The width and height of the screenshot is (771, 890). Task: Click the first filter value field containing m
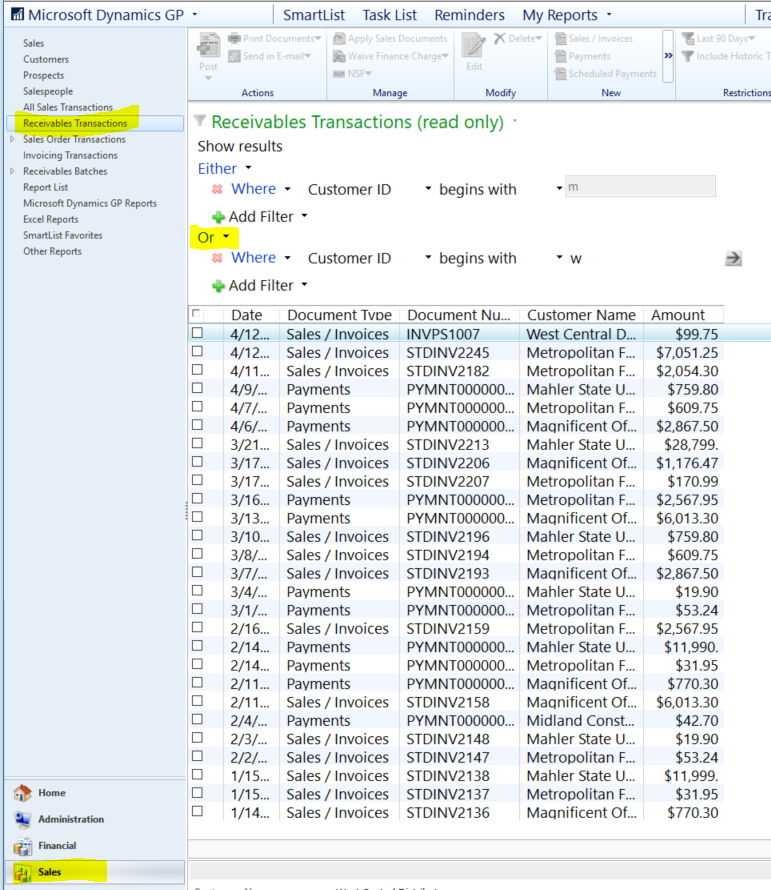pyautogui.click(x=640, y=186)
